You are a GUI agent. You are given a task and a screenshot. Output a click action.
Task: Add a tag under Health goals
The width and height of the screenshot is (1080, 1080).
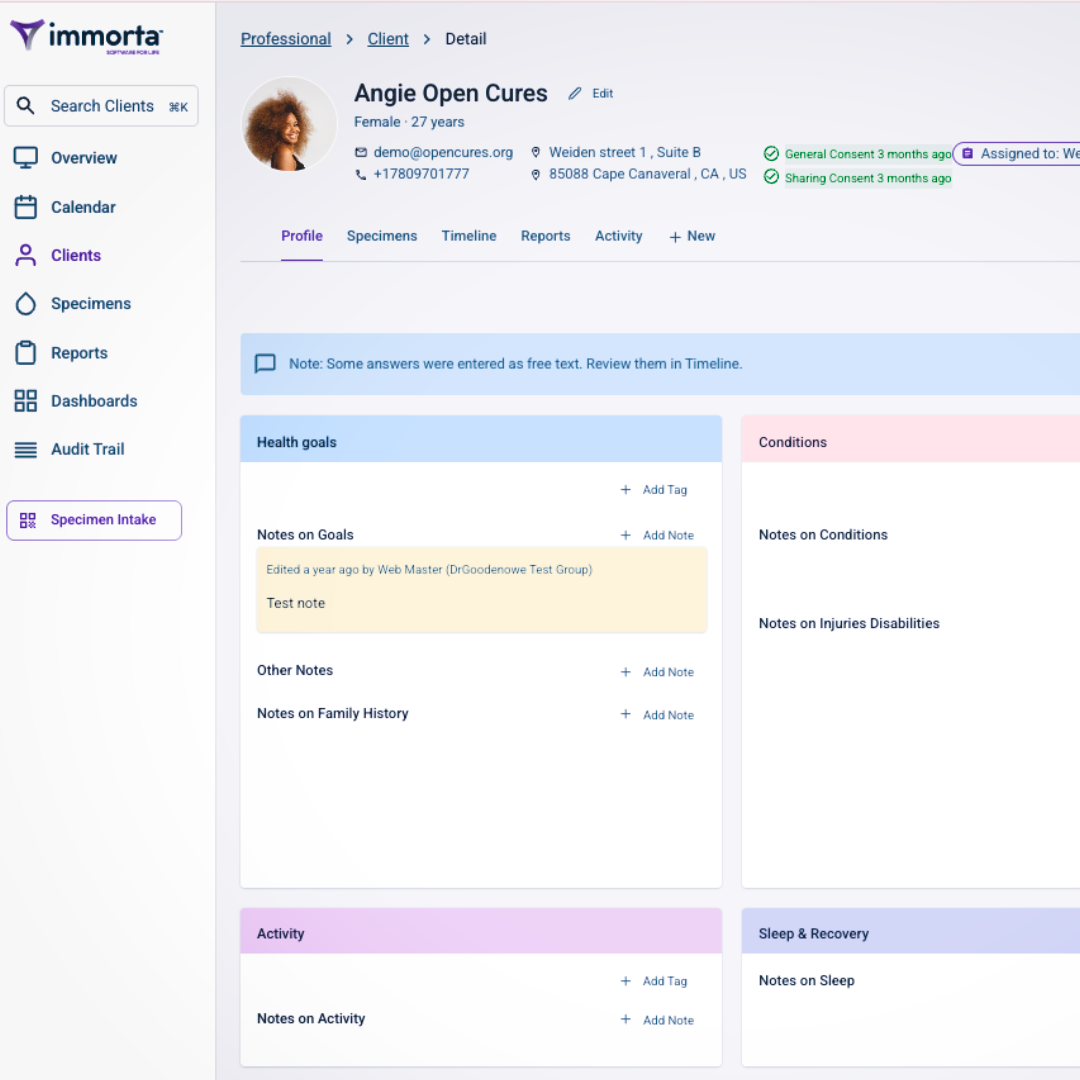tap(655, 490)
